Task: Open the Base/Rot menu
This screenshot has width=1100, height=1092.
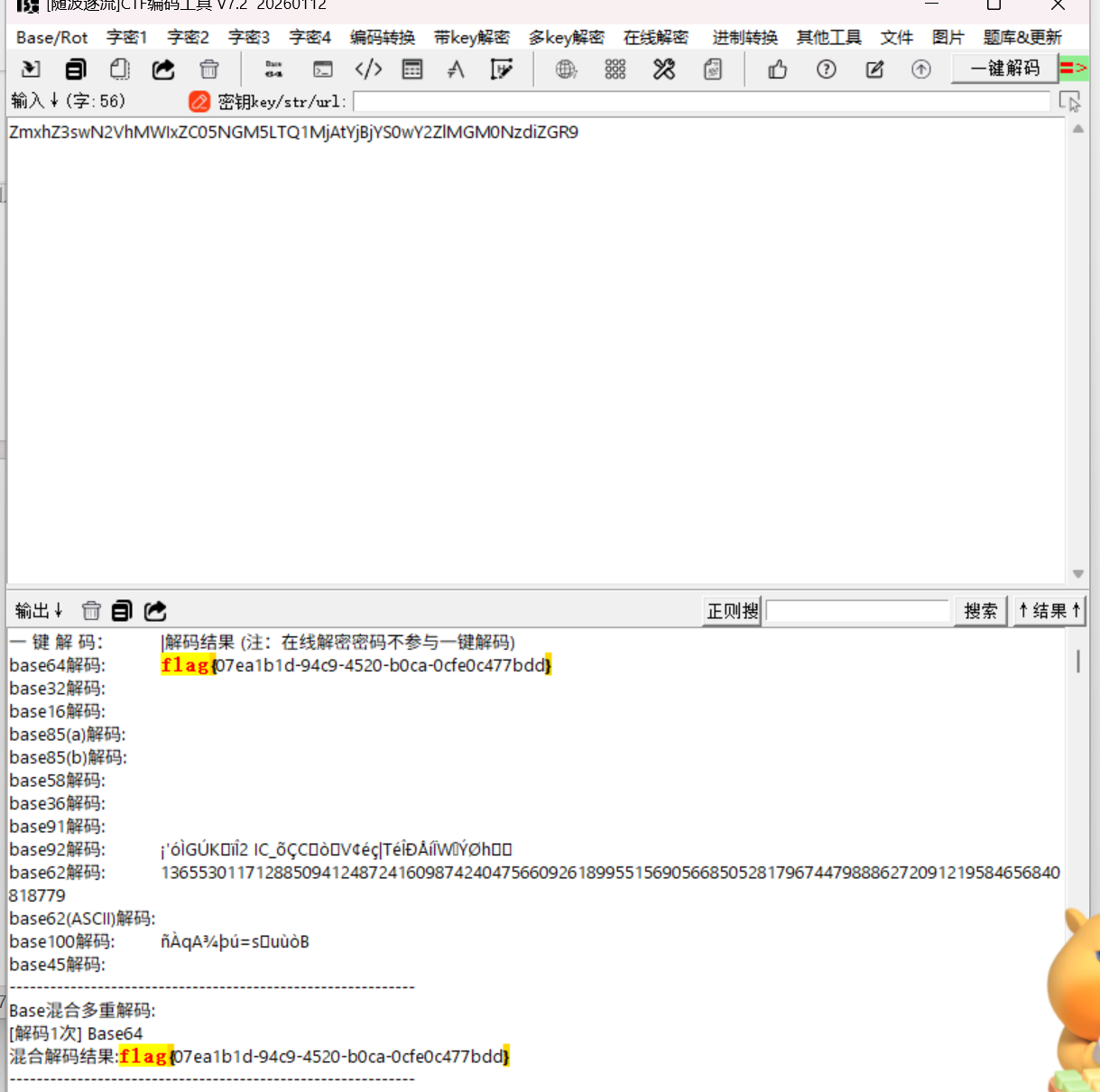Action: coord(52,38)
